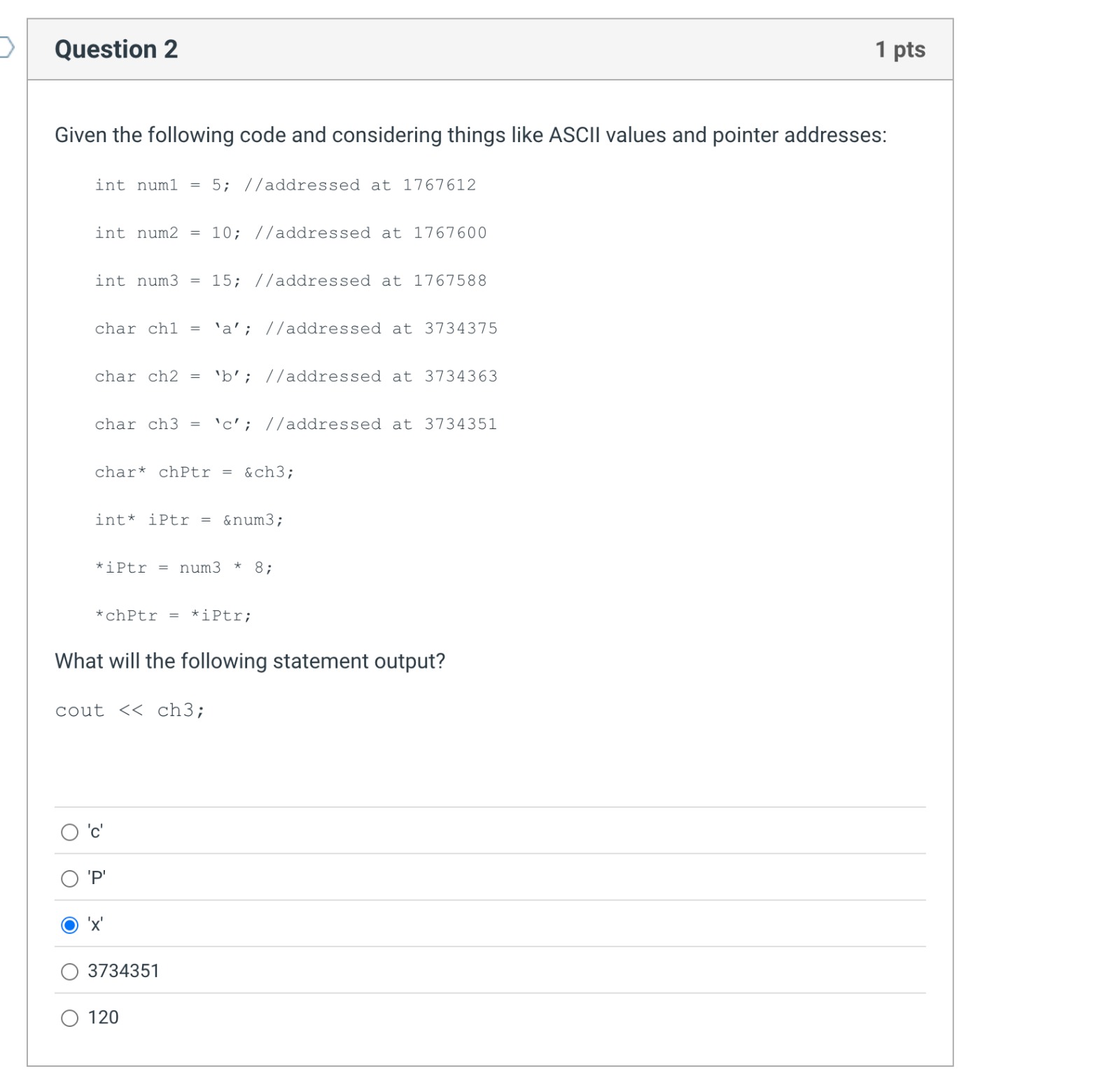Image resolution: width=1120 pixels, height=1092 pixels.
Task: Click the '*chPtr = *iPtr;' code line
Action: (172, 615)
